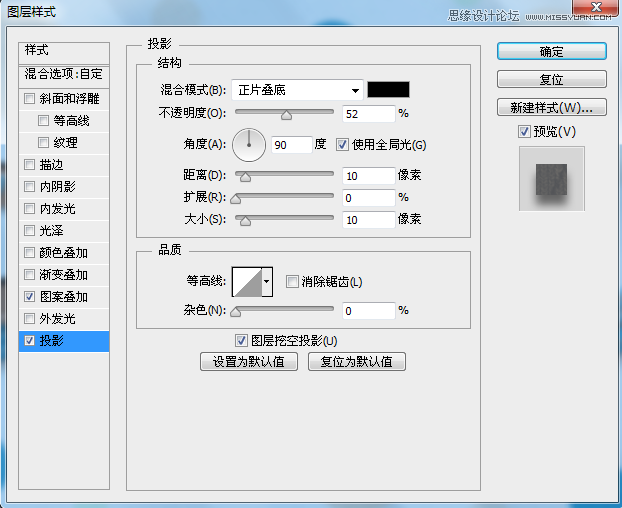
Task: Open the contour curve thumbnail editor
Action: pyautogui.click(x=247, y=282)
